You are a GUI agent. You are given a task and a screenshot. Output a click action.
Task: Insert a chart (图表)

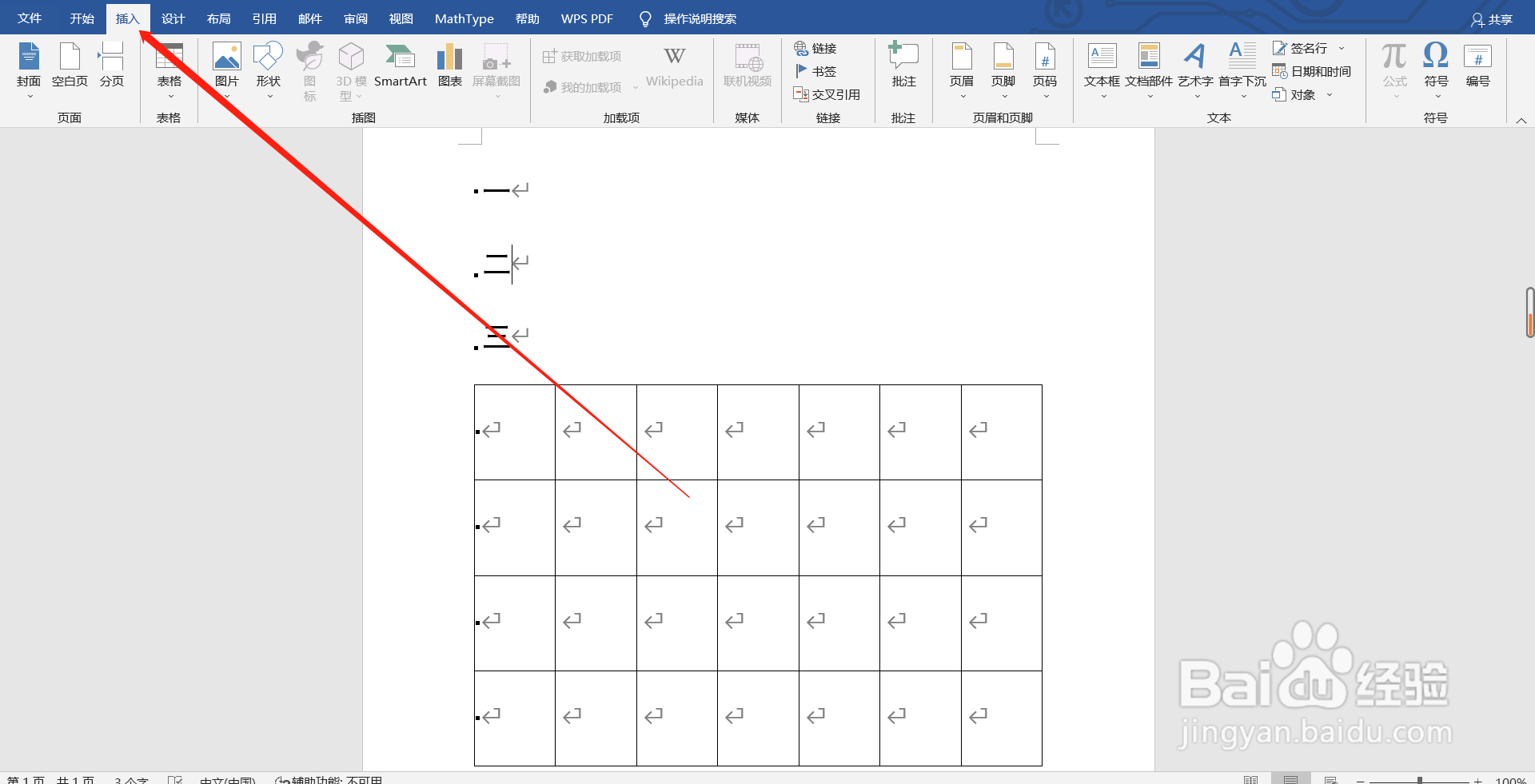click(450, 66)
